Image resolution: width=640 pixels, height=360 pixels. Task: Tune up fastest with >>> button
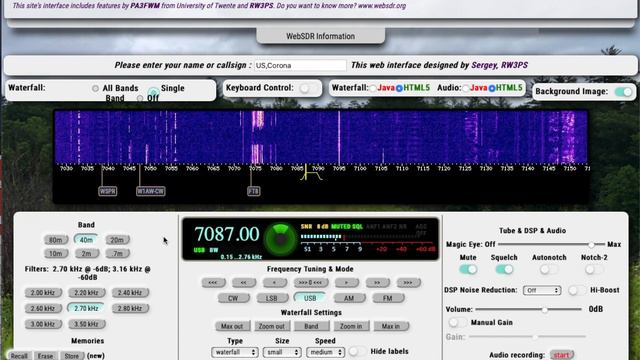(x=408, y=282)
